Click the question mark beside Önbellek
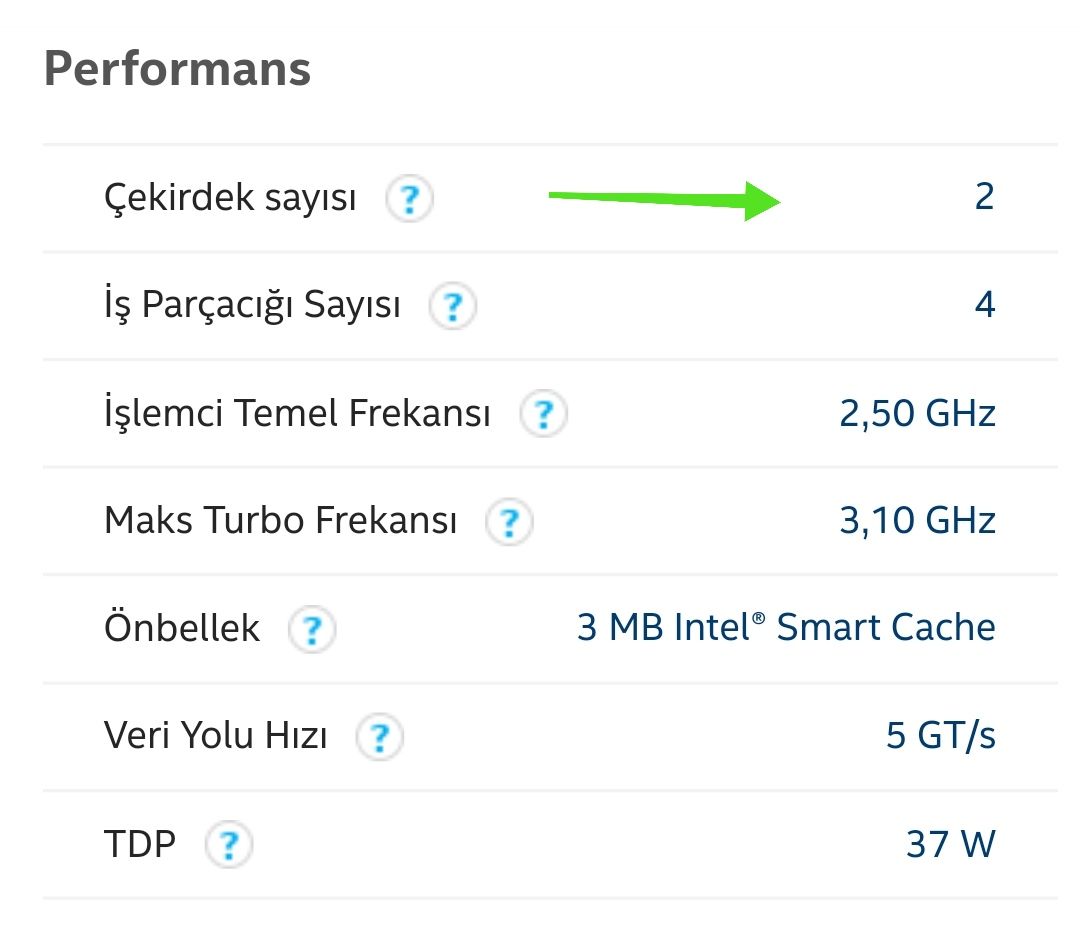This screenshot has height=940, width=1080. click(x=312, y=630)
